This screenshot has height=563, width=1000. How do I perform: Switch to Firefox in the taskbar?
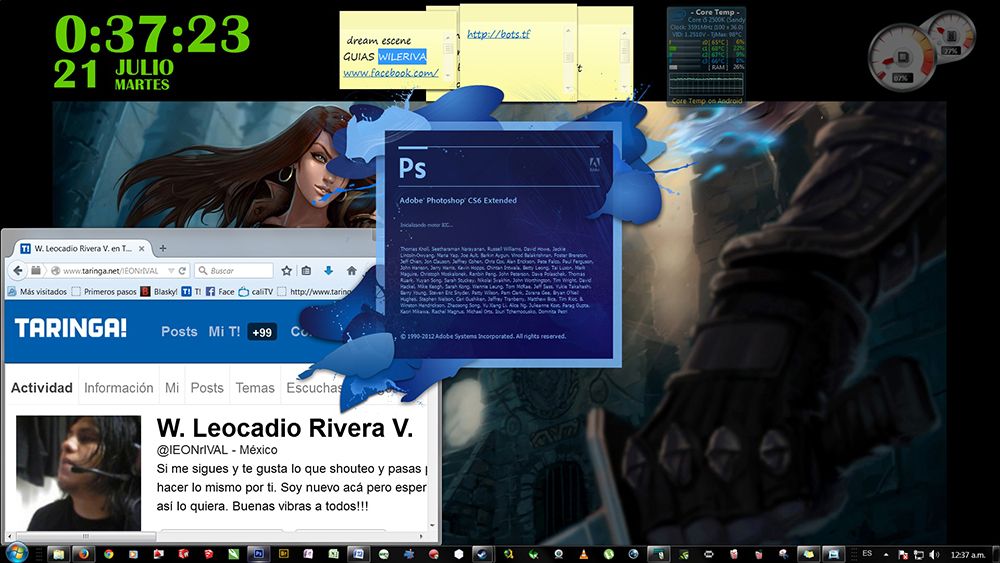click(84, 554)
